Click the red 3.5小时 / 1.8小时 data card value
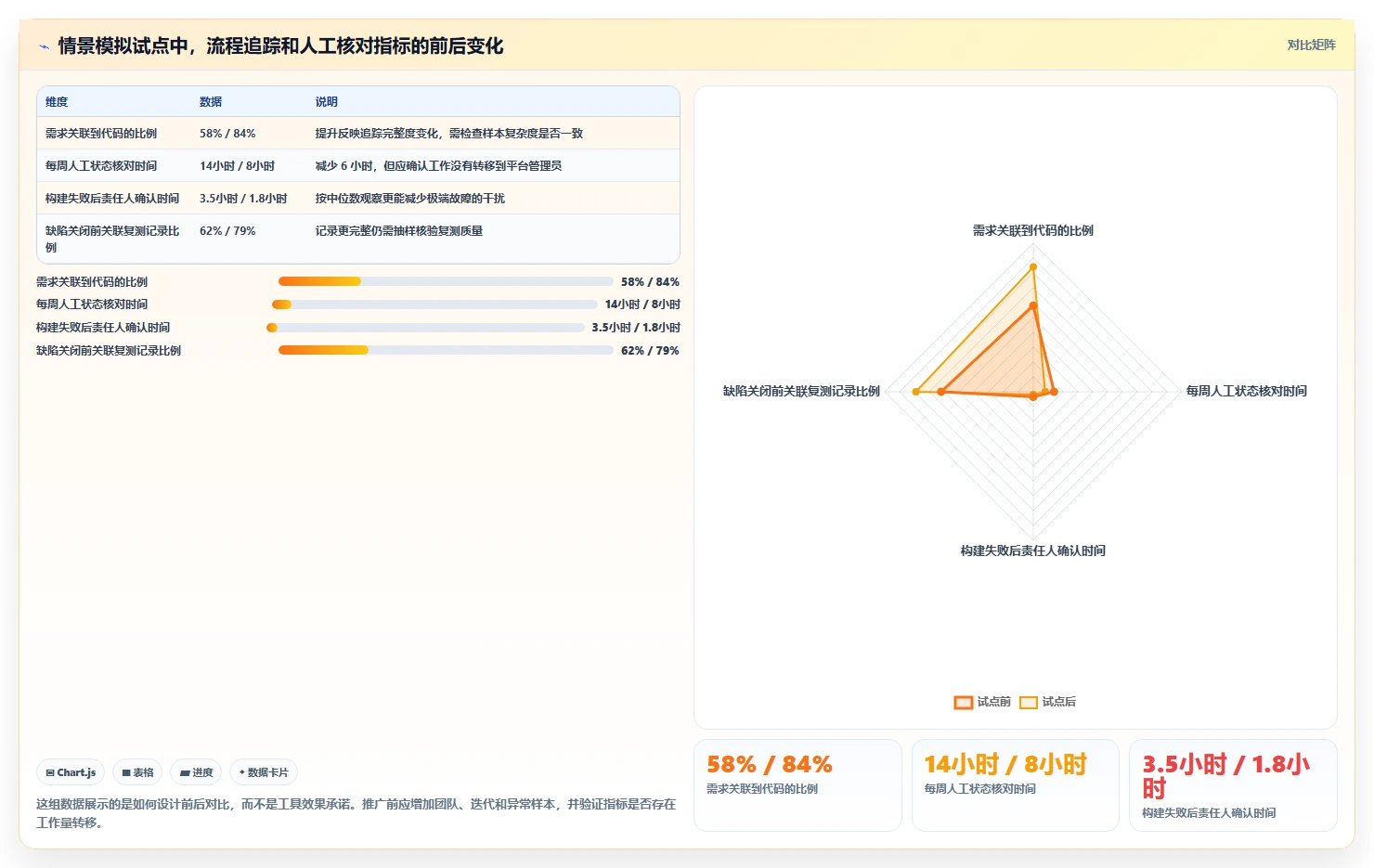This screenshot has width=1374, height=868. 1226,776
